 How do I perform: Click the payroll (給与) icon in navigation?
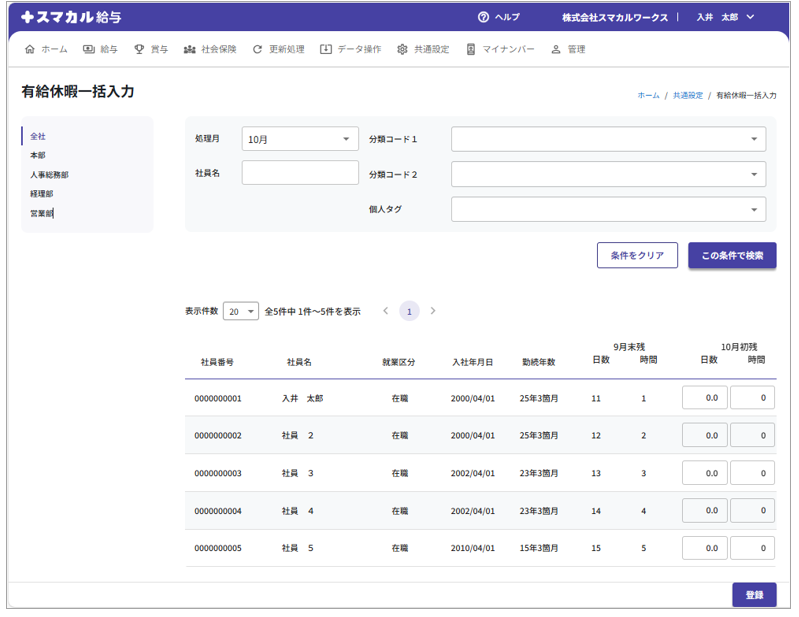coord(89,49)
